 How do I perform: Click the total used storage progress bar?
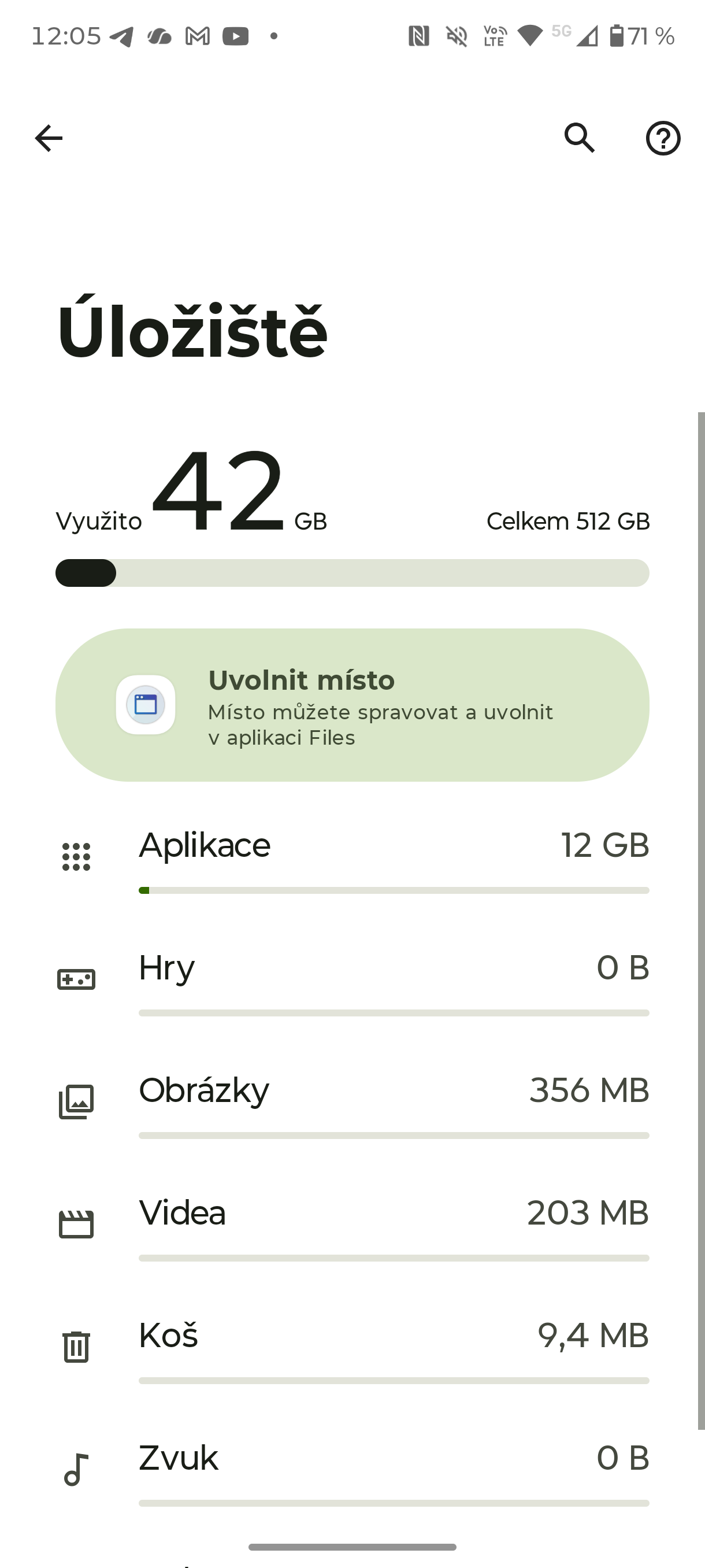pos(352,573)
